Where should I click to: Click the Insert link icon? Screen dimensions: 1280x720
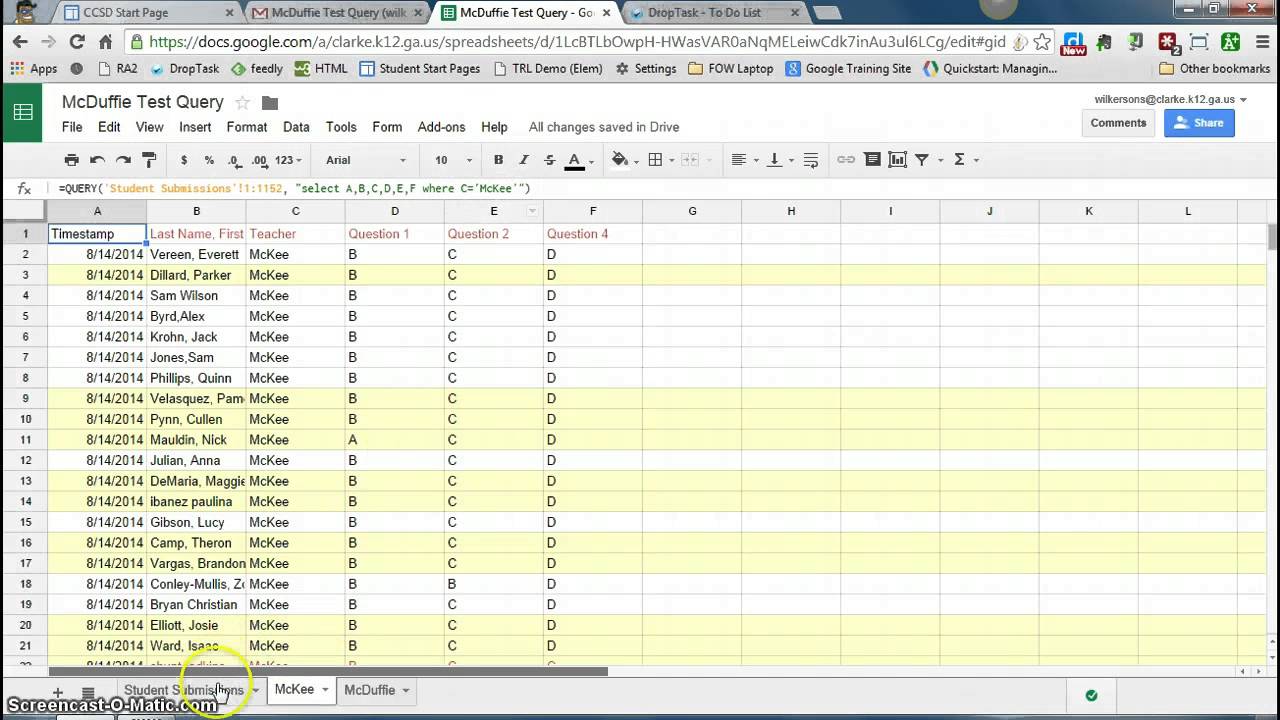pos(846,160)
